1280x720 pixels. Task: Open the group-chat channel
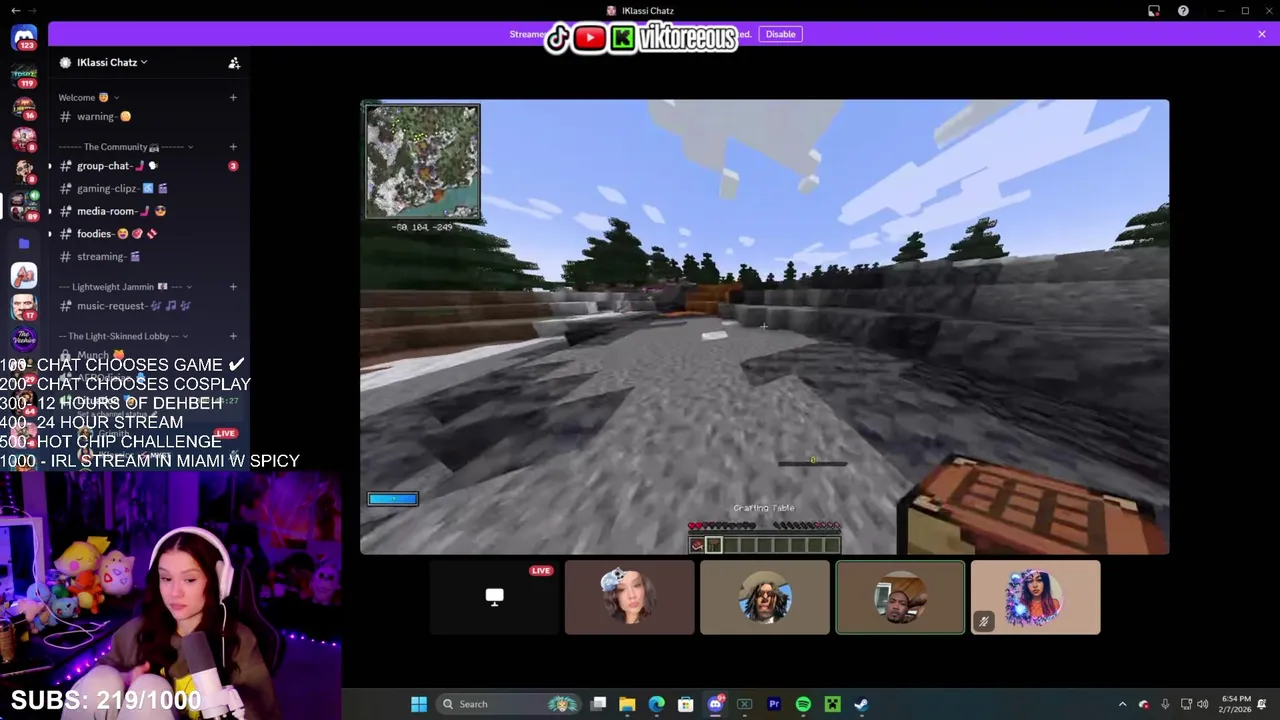pyautogui.click(x=148, y=166)
